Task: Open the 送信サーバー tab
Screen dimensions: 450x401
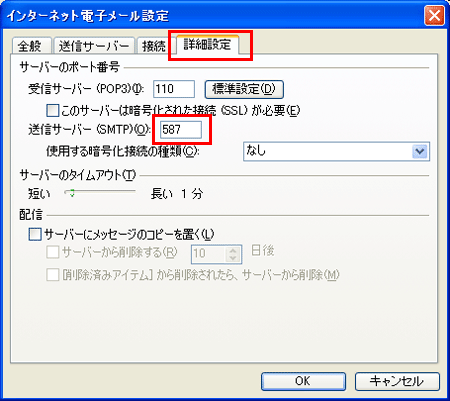Action: point(94,46)
